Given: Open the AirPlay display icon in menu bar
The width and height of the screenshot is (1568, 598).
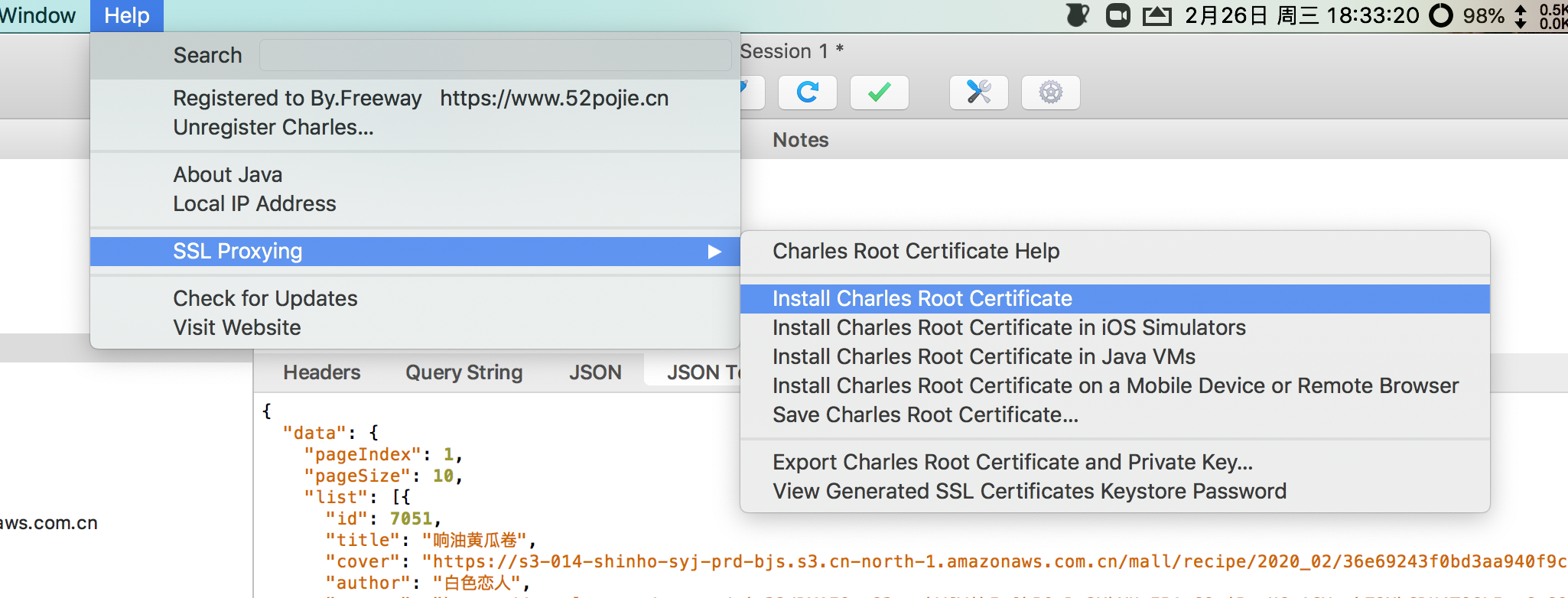Looking at the screenshot, I should (x=1156, y=15).
